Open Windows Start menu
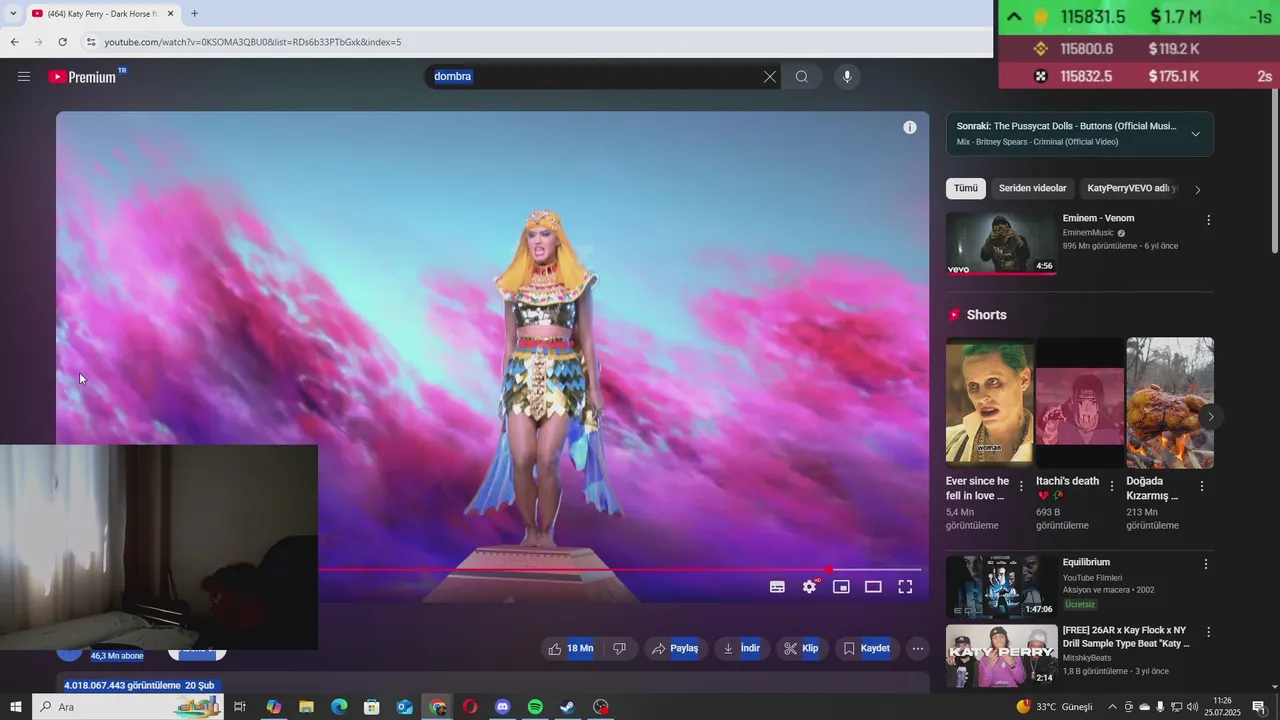 coord(15,707)
